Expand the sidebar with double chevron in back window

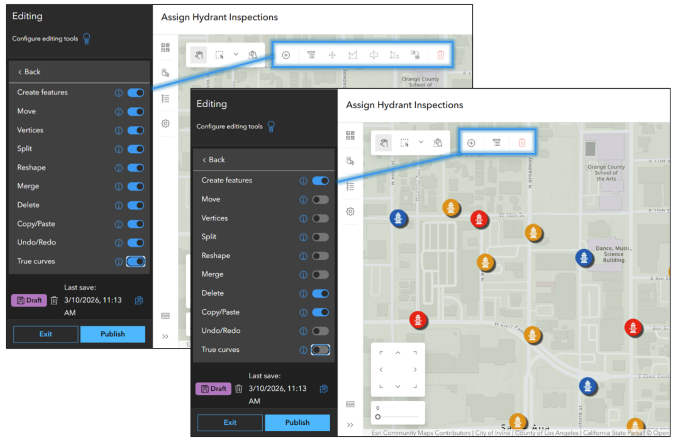point(165,336)
